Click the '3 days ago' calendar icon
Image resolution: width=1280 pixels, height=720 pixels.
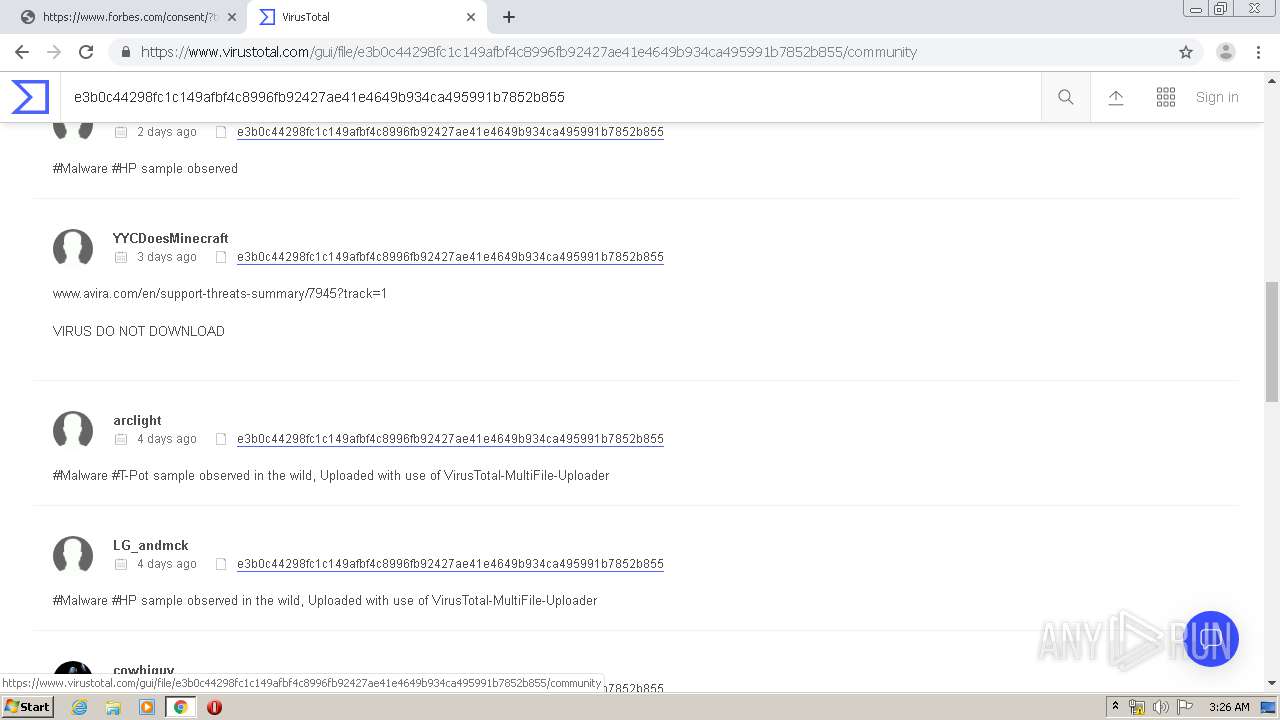(121, 257)
